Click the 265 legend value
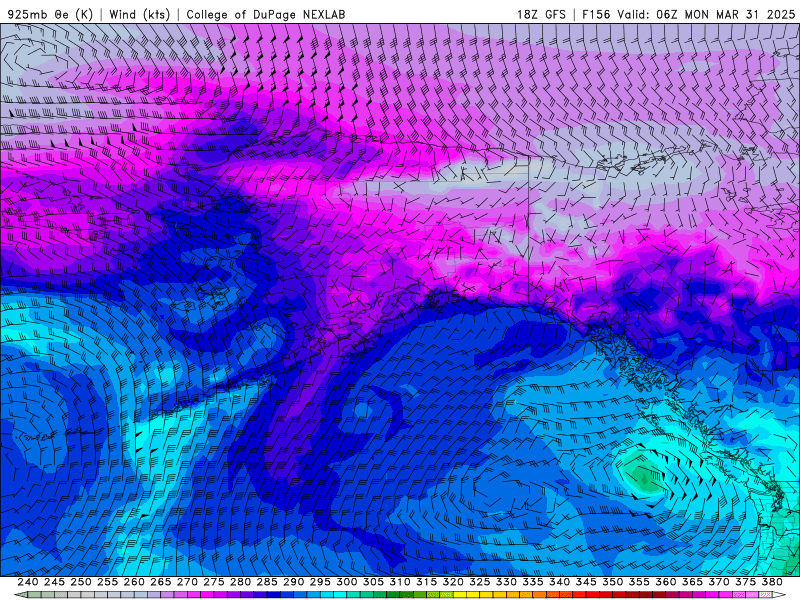This screenshot has height=600, width=800. click(161, 582)
